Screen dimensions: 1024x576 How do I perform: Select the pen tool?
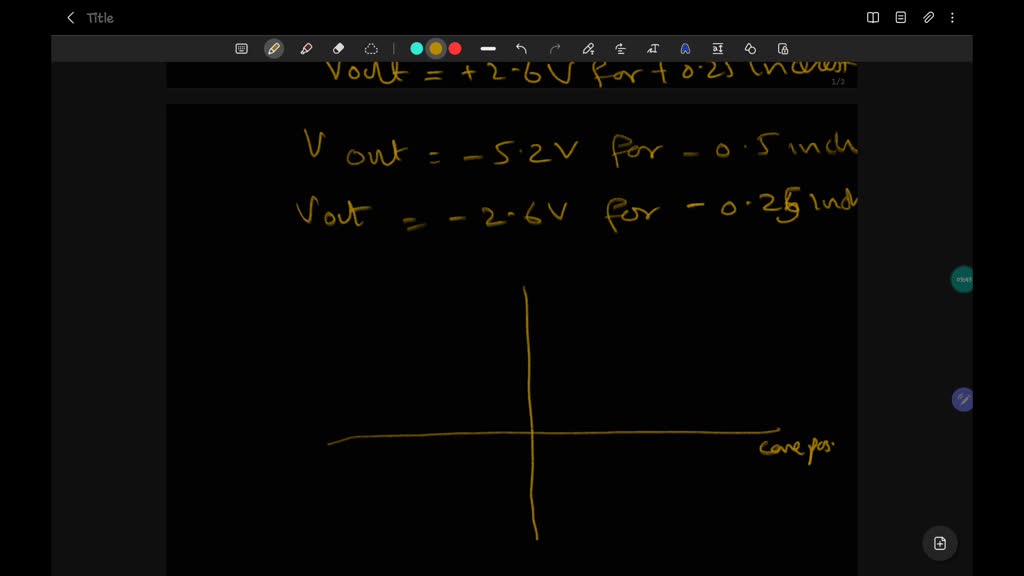click(x=273, y=47)
